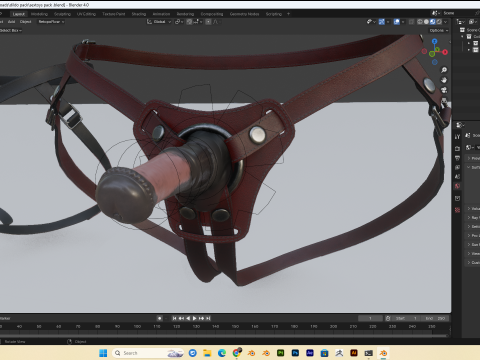
Task: Click the red X axis on navigation gizmo
Action: pyautogui.click(x=445, y=52)
